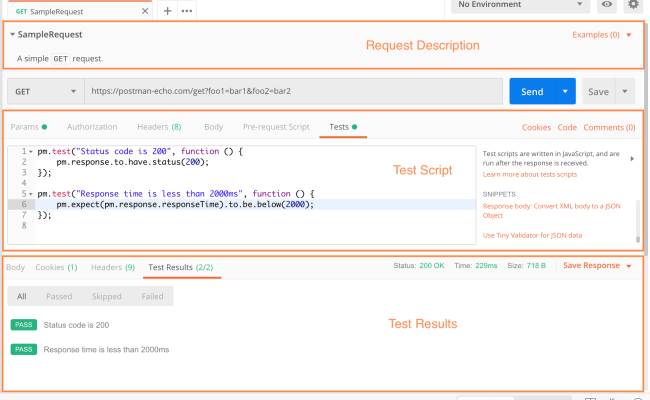The height and width of the screenshot is (400, 650).
Task: Open a new request tab with plus
Action: tap(167, 11)
